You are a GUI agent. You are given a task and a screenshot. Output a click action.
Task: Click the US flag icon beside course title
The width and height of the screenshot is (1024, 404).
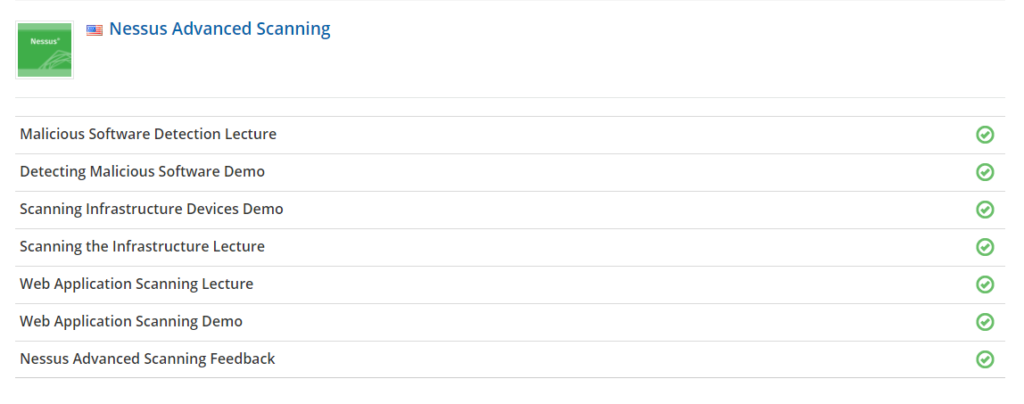click(x=95, y=30)
